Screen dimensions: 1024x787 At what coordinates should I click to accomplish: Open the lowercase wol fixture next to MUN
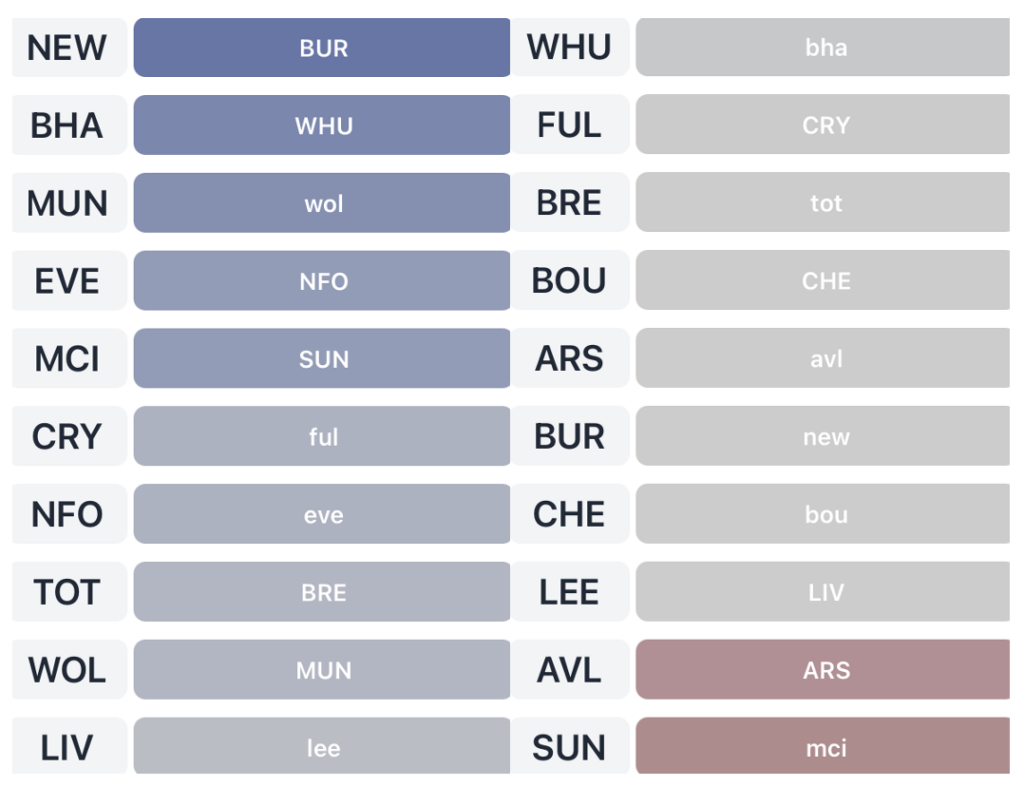[x=322, y=203]
